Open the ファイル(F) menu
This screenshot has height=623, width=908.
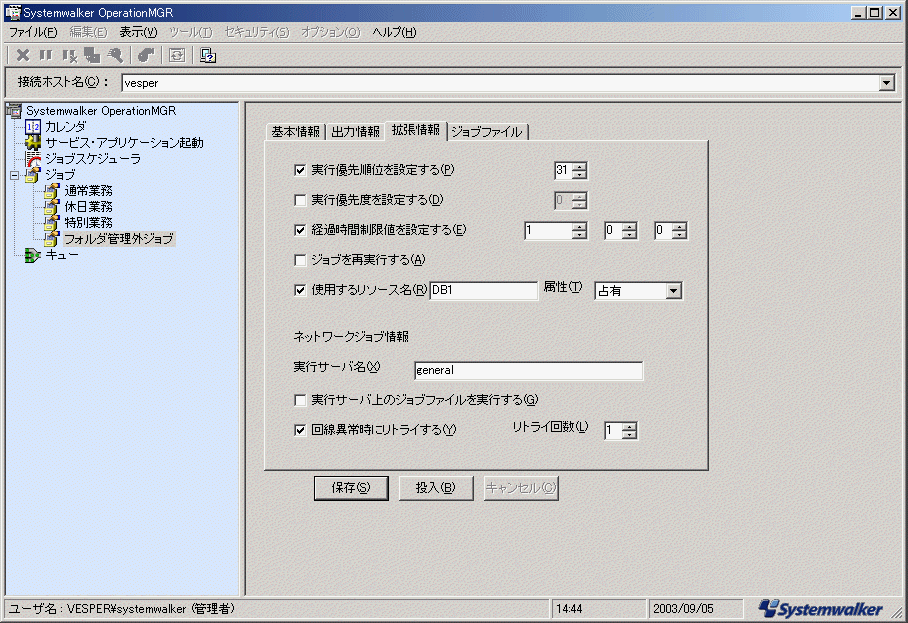click(33, 32)
